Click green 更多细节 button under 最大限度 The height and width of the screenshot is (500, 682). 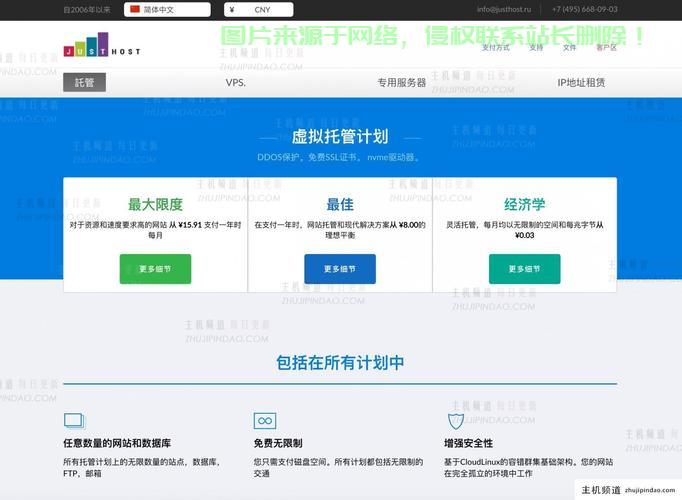coord(155,269)
